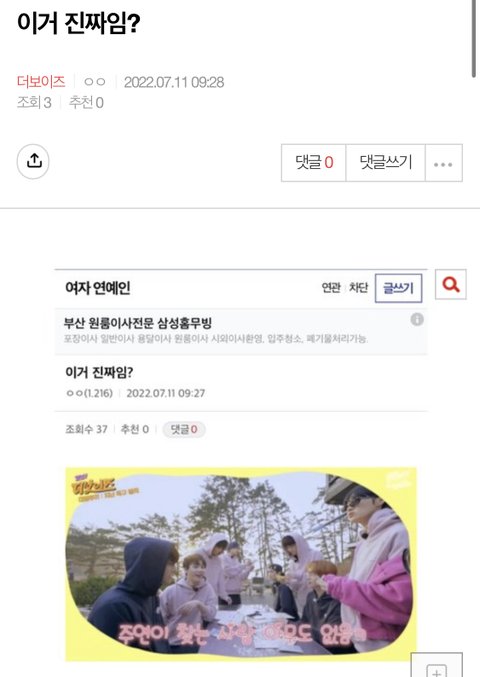Tap the share upload icon

(x=33, y=161)
